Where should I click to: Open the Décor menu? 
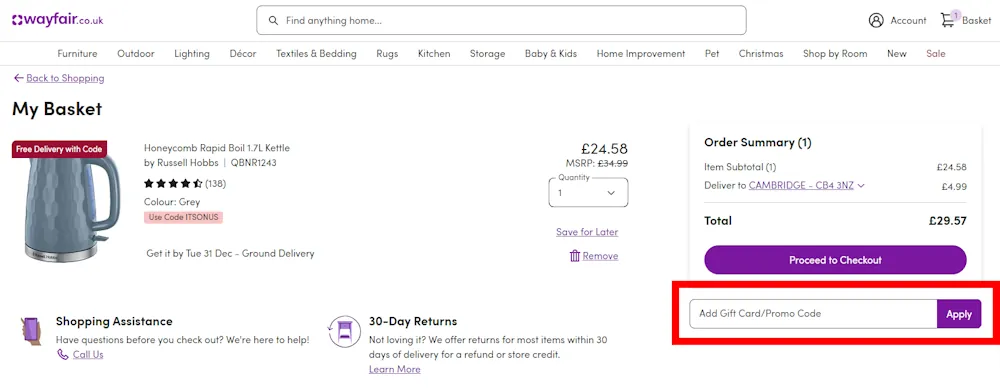coord(243,54)
